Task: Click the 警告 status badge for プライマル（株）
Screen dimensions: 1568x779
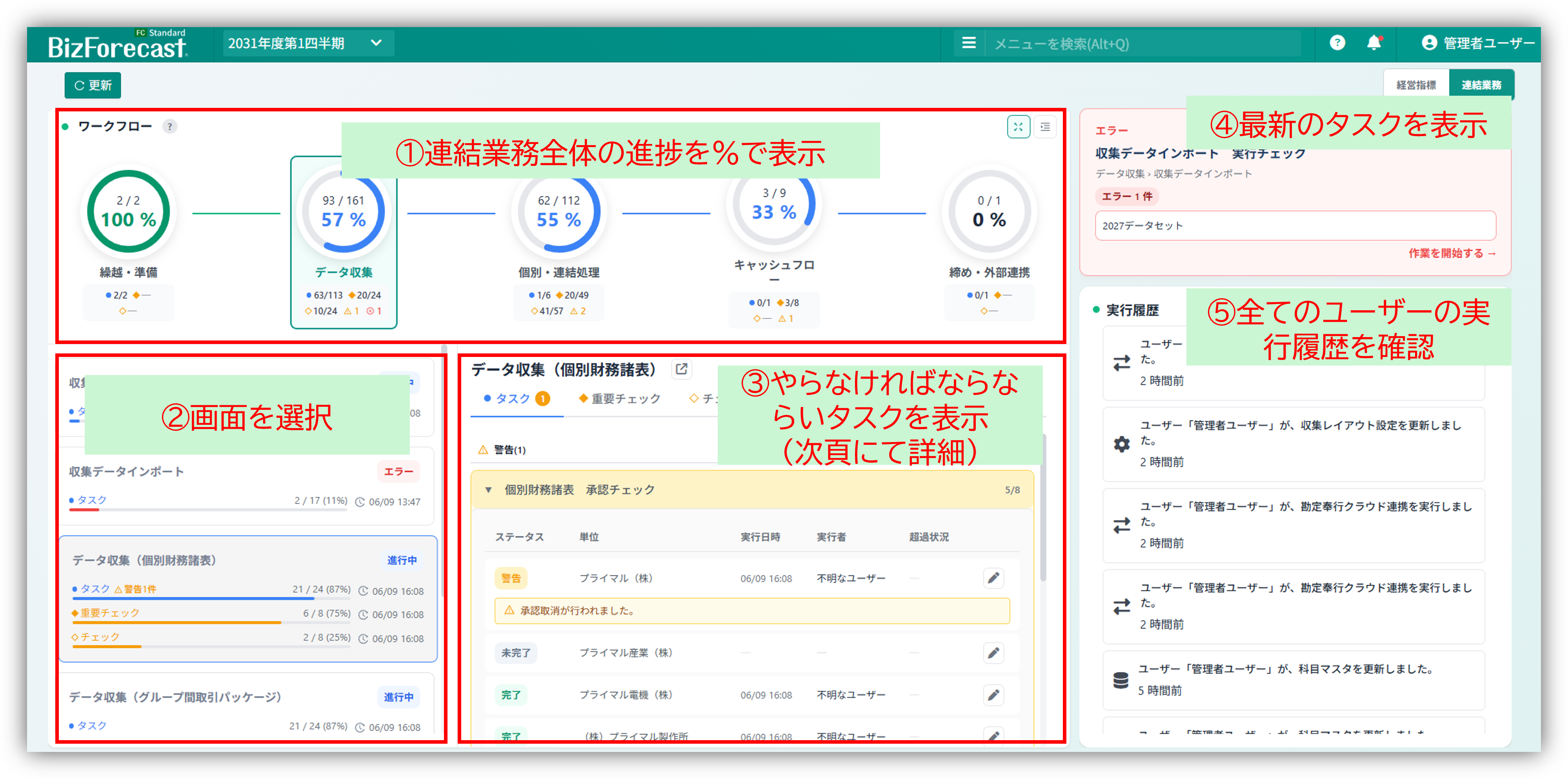Action: point(511,578)
